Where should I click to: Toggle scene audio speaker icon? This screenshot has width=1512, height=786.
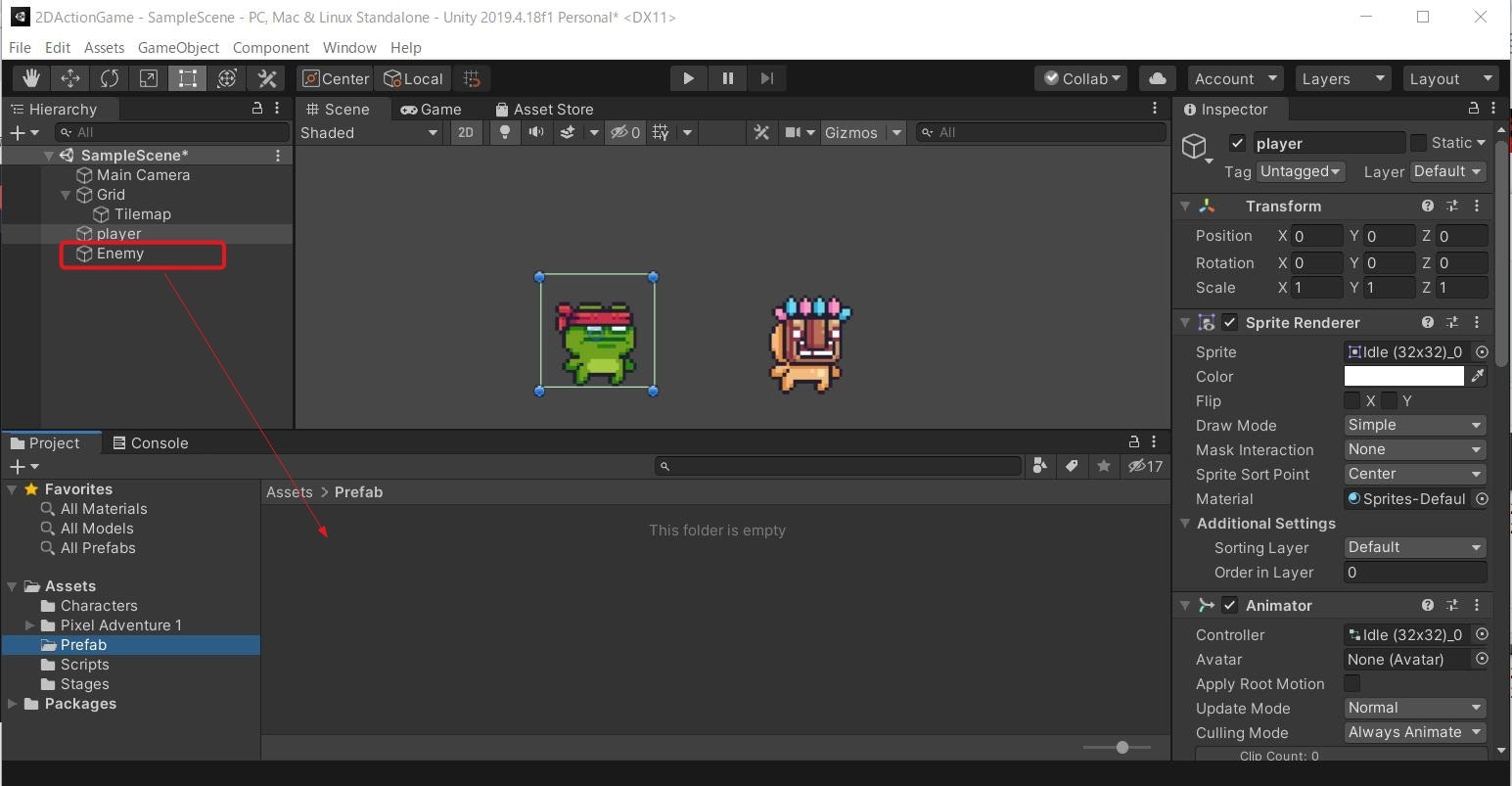coord(536,132)
